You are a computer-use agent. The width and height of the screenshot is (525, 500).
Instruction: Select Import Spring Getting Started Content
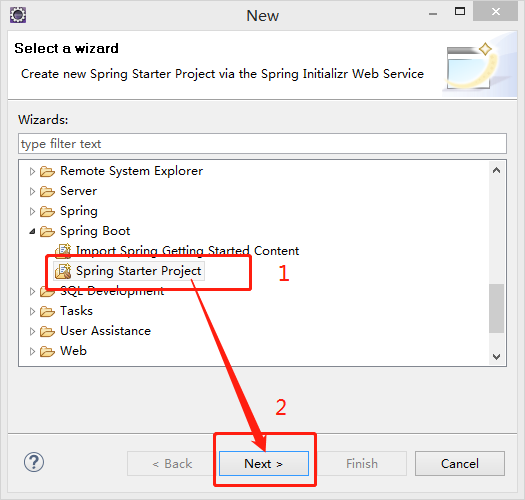(x=188, y=251)
